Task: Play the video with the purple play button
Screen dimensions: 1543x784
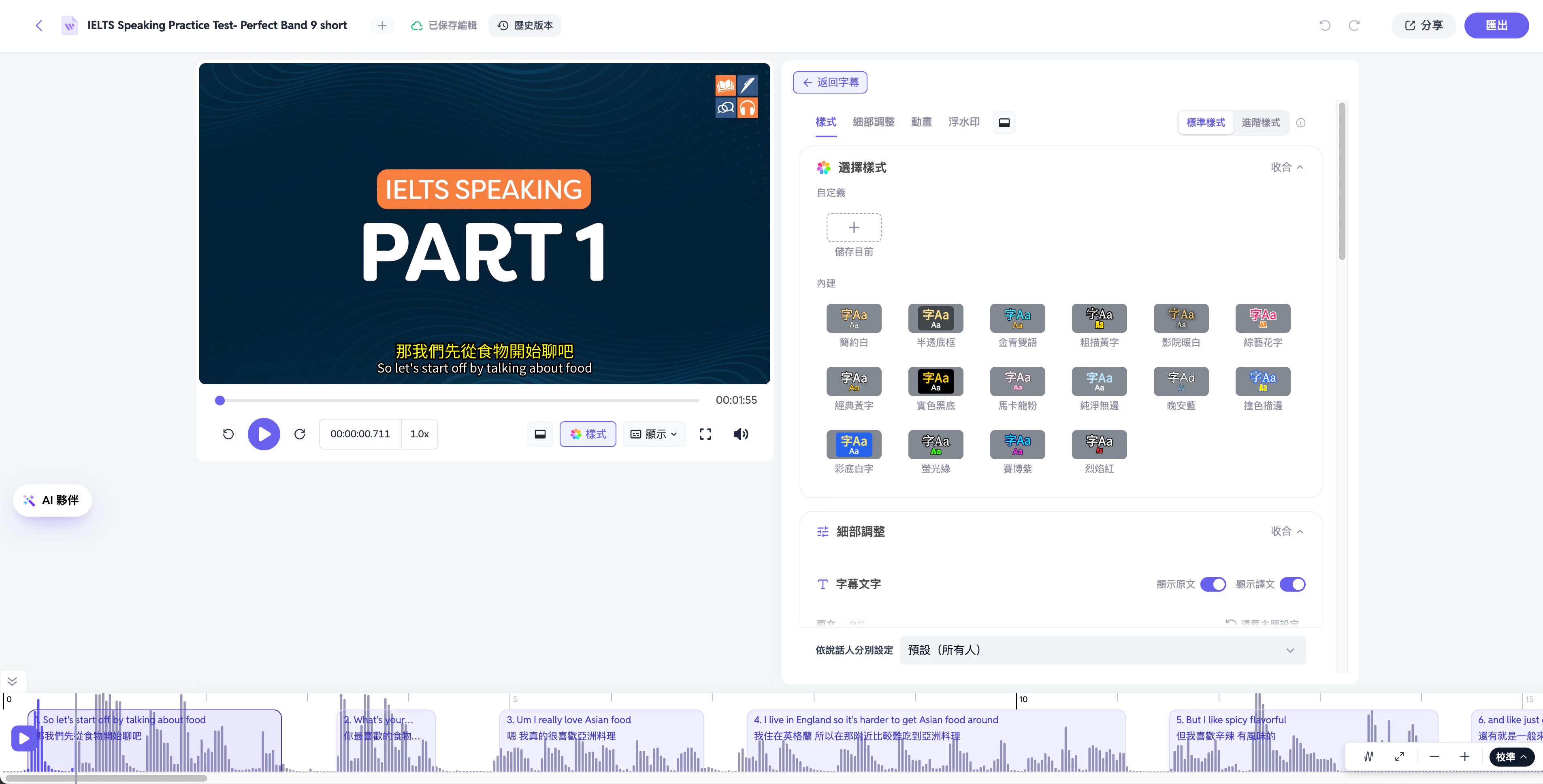Action: tap(264, 434)
